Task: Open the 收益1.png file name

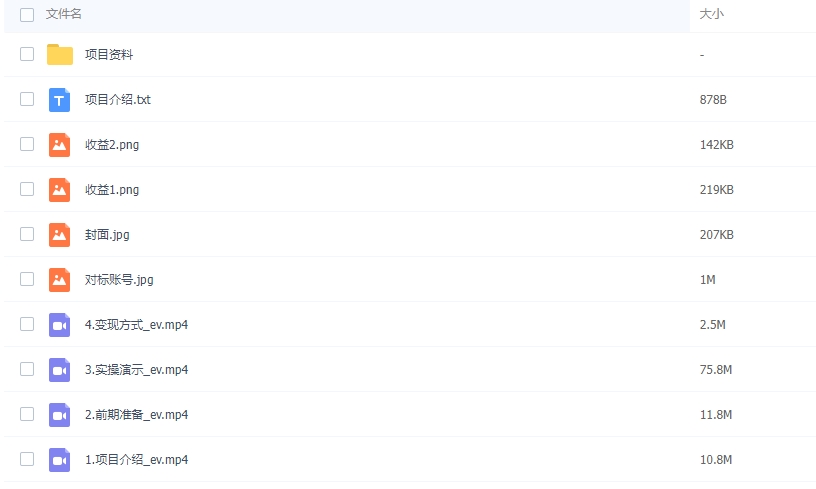Action: 112,190
